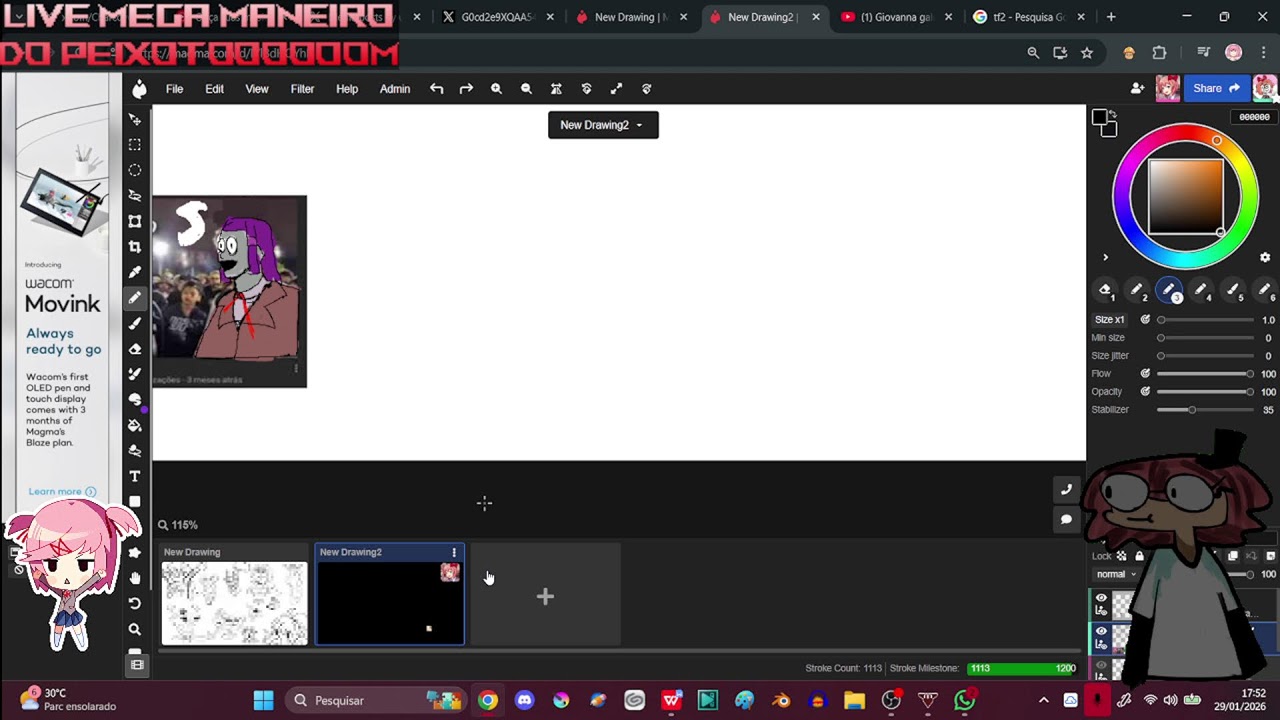Click the Share button
Screen dimensions: 1280x720
[x=1216, y=88]
